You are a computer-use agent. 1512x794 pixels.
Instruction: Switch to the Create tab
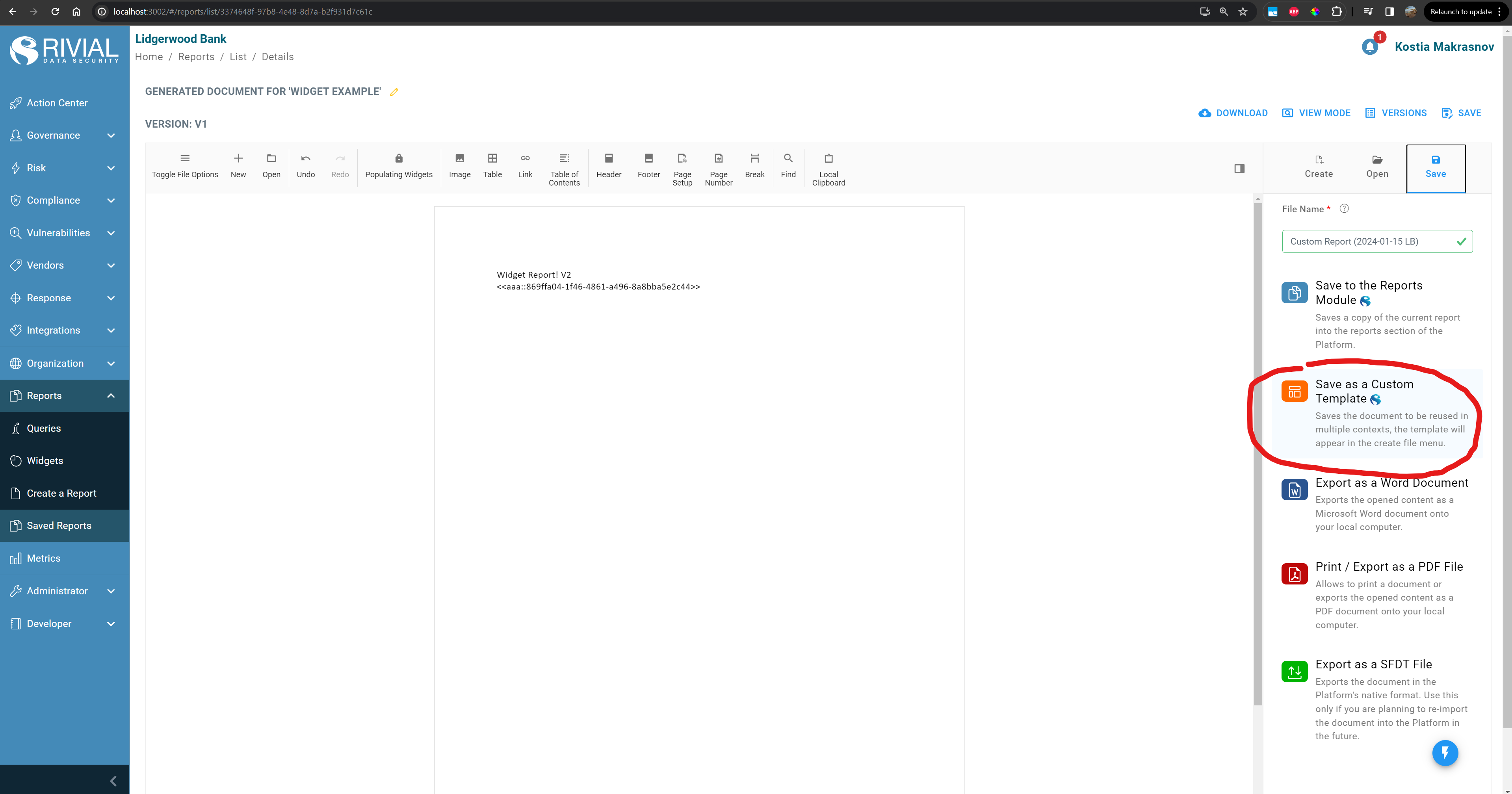[1318, 167]
